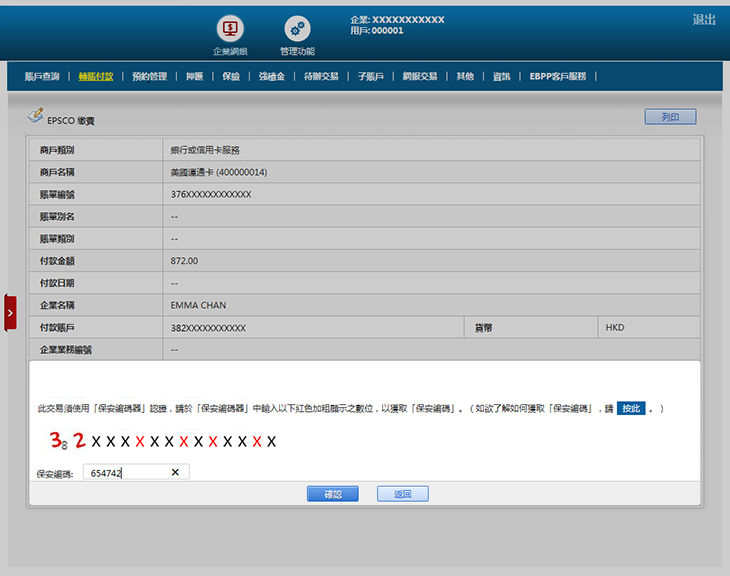Image resolution: width=730 pixels, height=576 pixels.
Task: Click the 列印 print button
Action: point(670,117)
